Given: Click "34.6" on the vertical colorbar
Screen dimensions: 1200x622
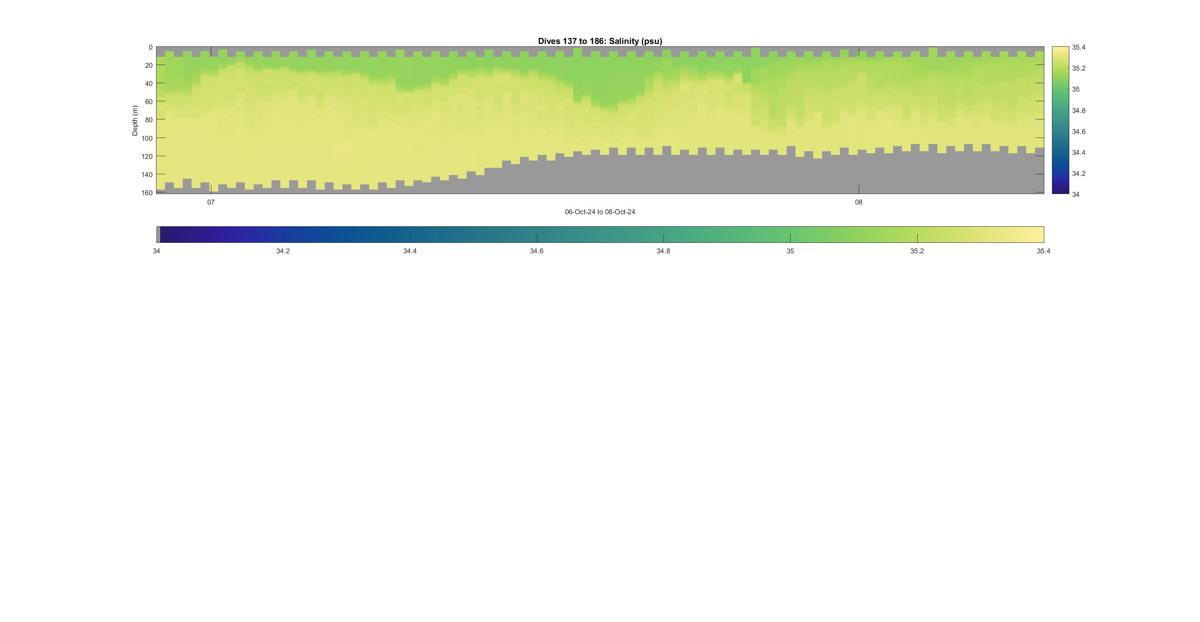Looking at the screenshot, I should pyautogui.click(x=1078, y=131).
